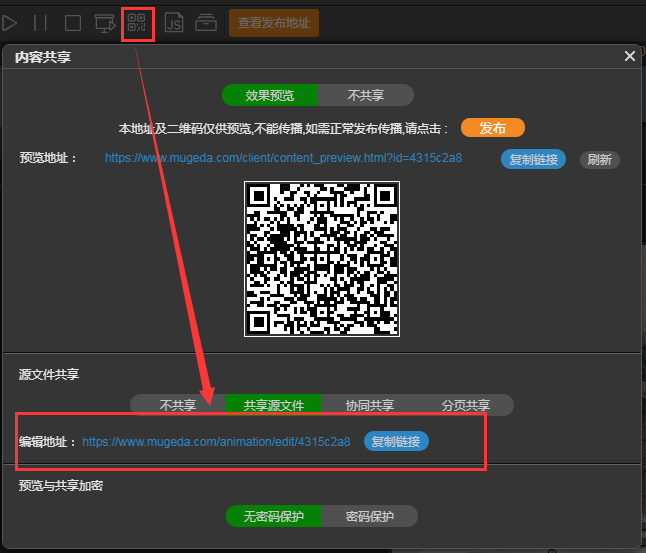Select the 分页共享 option
This screenshot has width=646, height=553.
[x=466, y=405]
